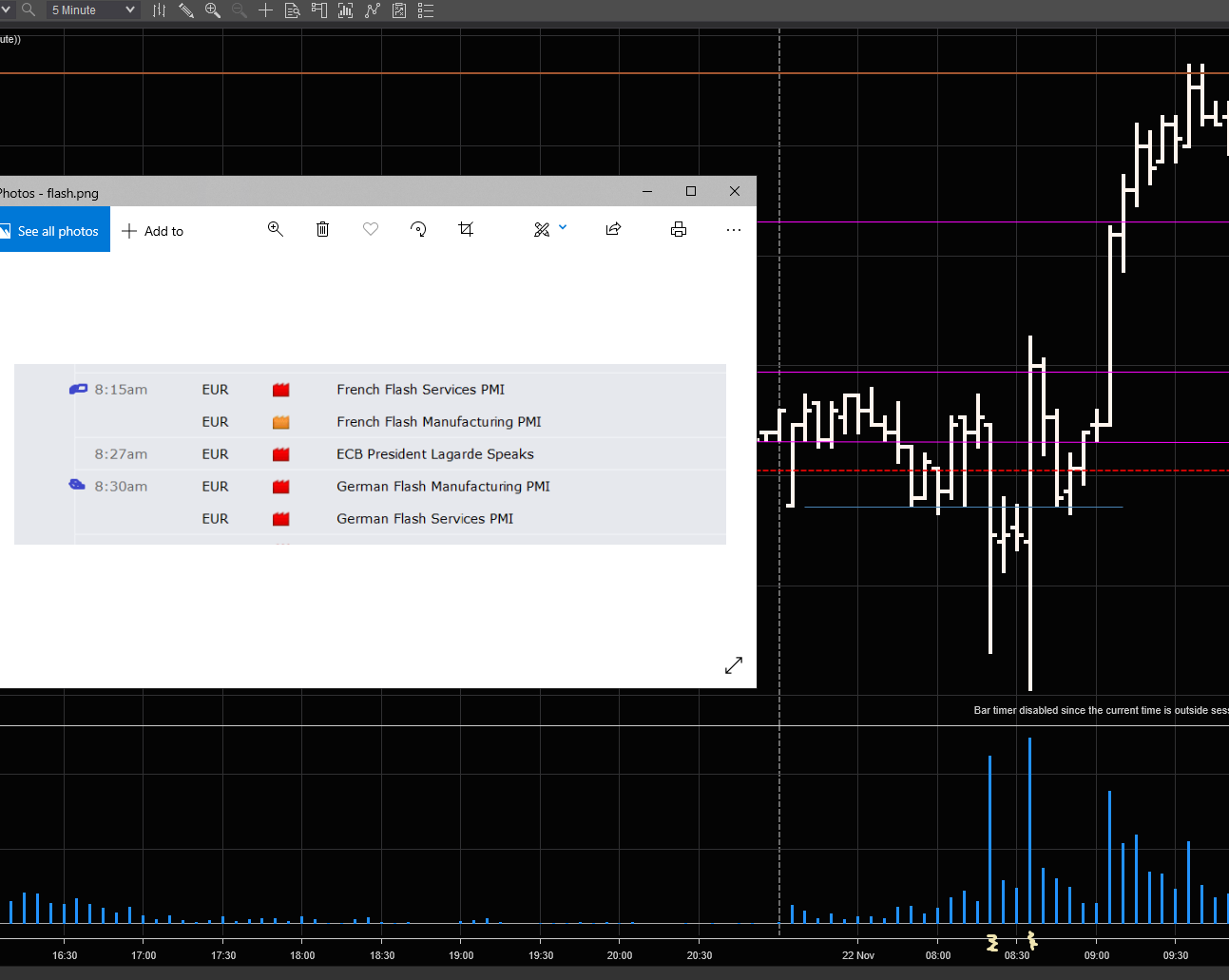The width and height of the screenshot is (1229, 980).
Task: Click the 08:30 time axis label
Action: [x=1017, y=955]
